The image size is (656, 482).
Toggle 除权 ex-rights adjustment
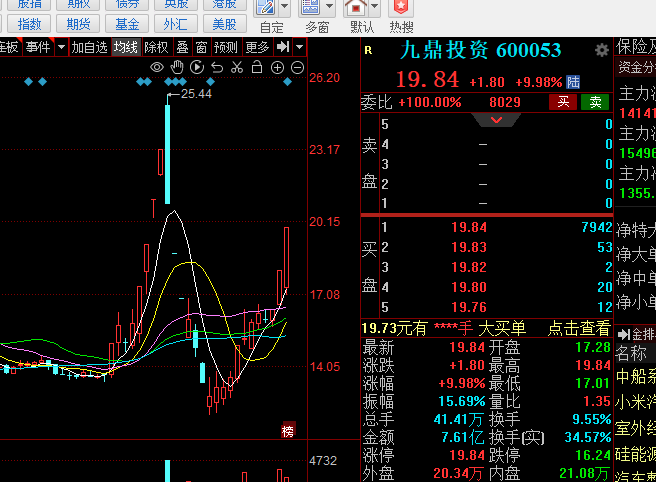tap(156, 47)
